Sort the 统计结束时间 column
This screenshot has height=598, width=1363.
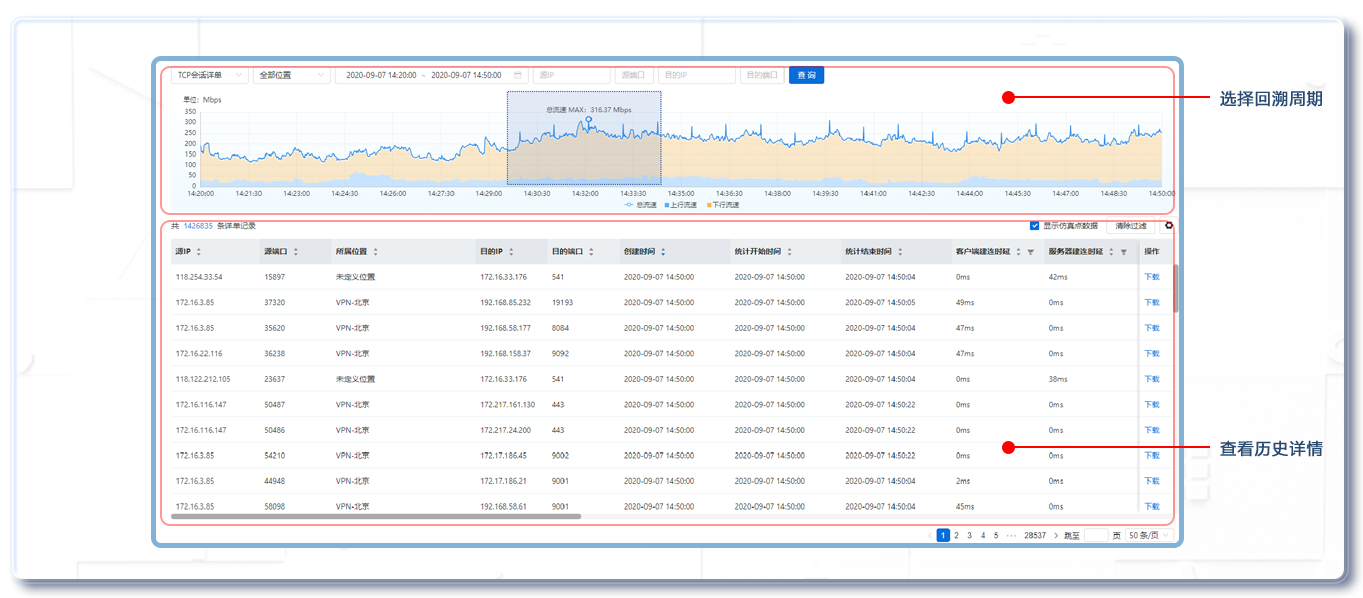(900, 252)
